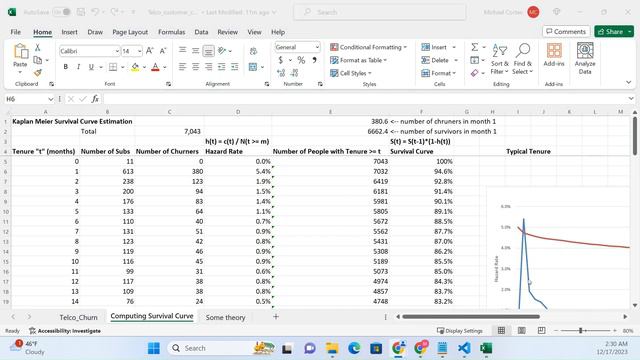Image resolution: width=640 pixels, height=360 pixels.
Task: Select the Format Painter brush
Action: 38,73
